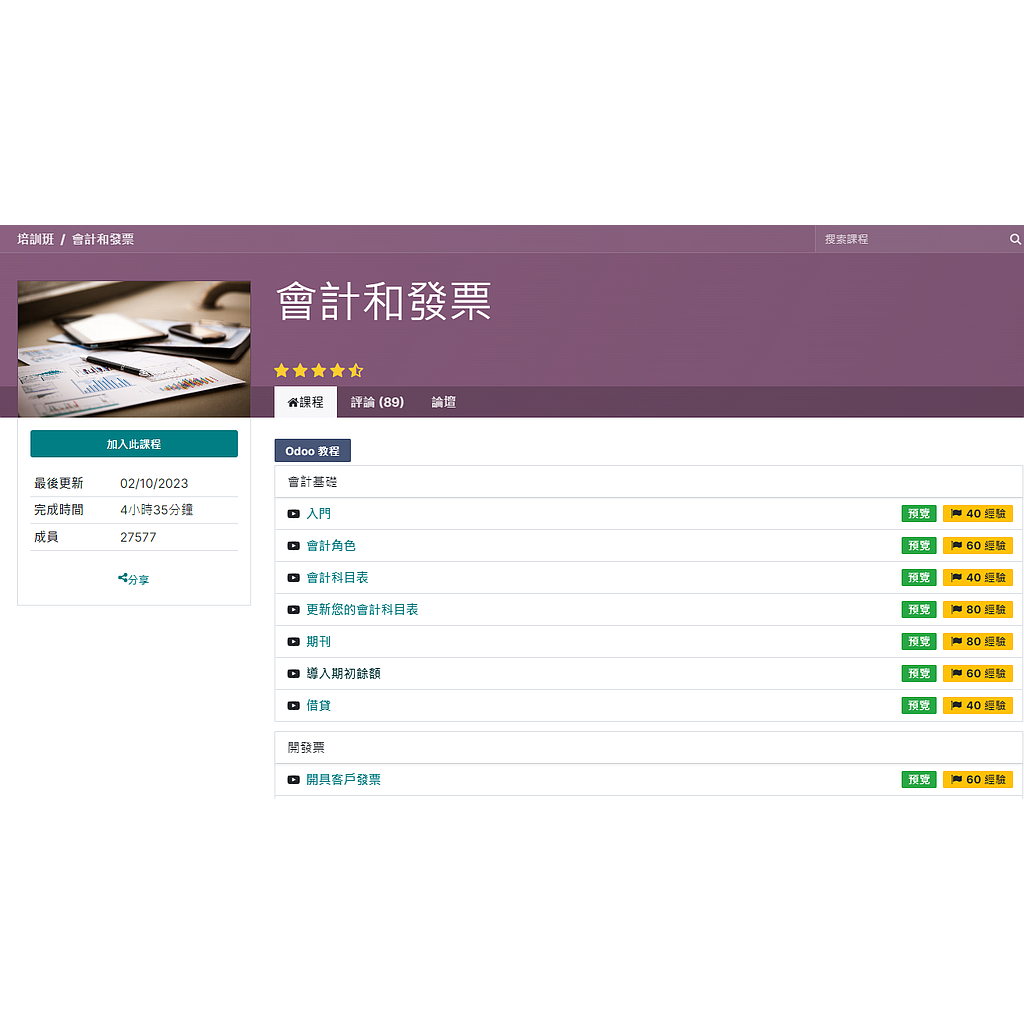Image resolution: width=1024 pixels, height=1024 pixels.
Task: Click the 分享 link
Action: pyautogui.click(x=134, y=579)
